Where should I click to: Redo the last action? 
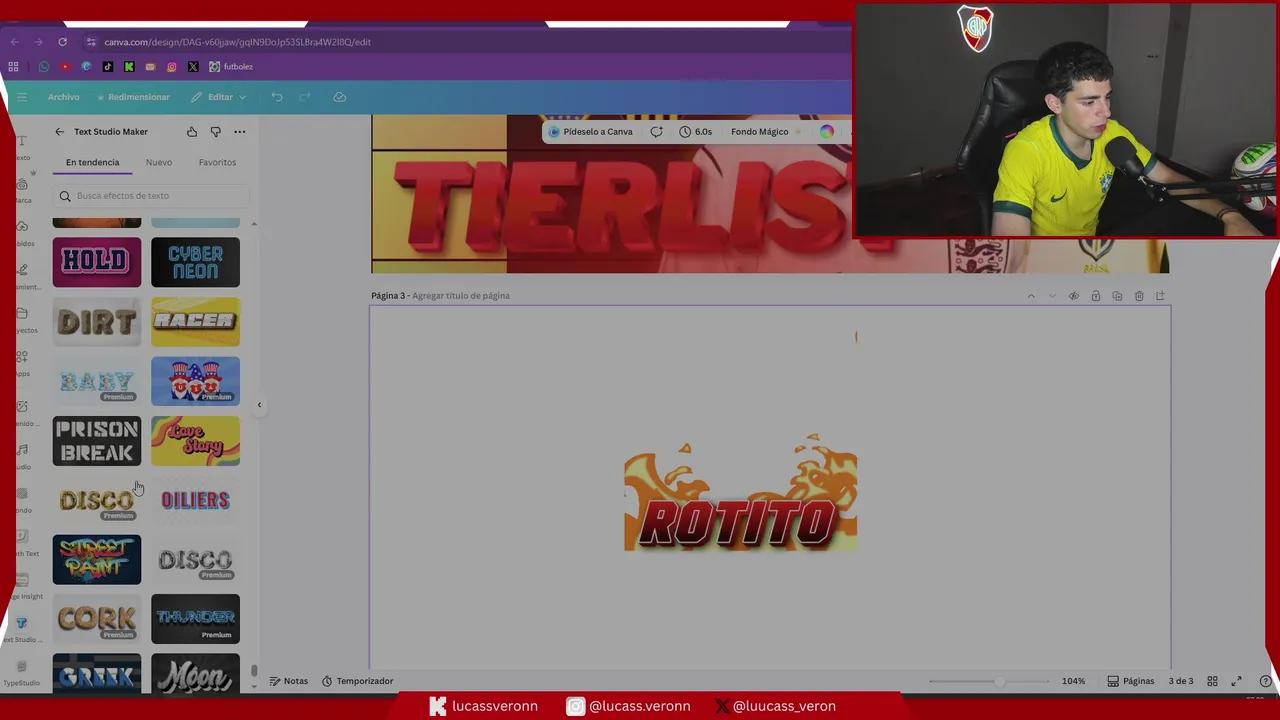(x=305, y=97)
